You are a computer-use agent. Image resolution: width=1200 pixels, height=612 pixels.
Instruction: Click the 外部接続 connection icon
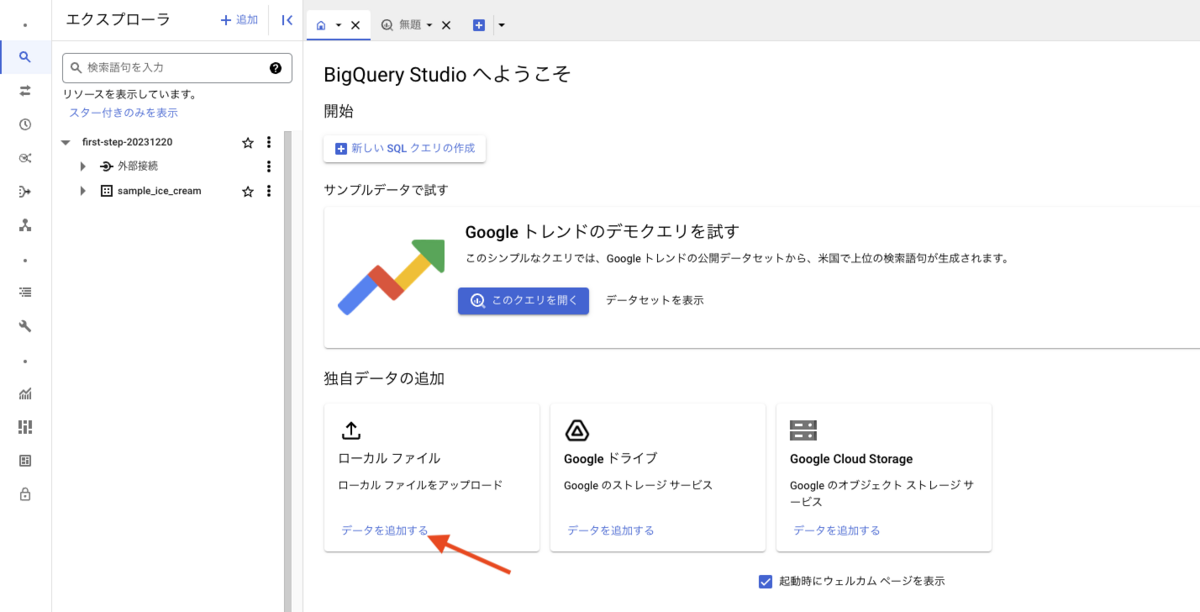pos(106,167)
